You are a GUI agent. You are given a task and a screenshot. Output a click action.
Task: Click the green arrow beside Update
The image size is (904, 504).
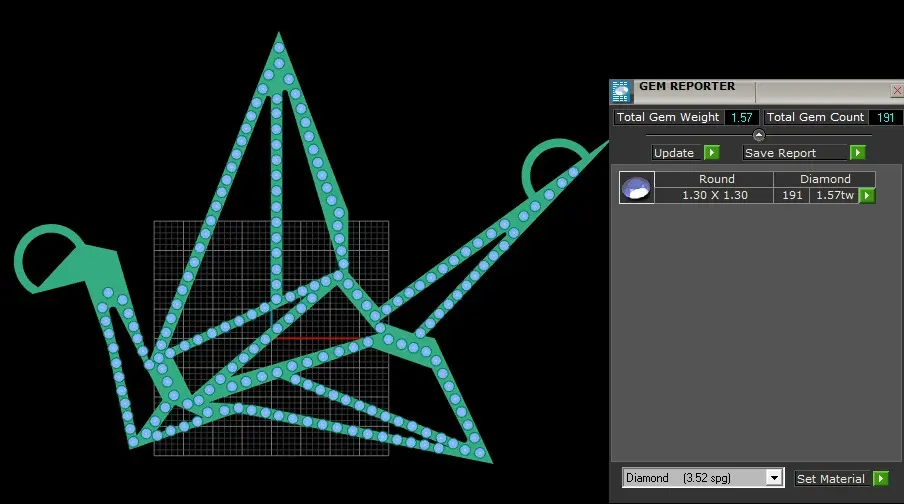[x=712, y=152]
